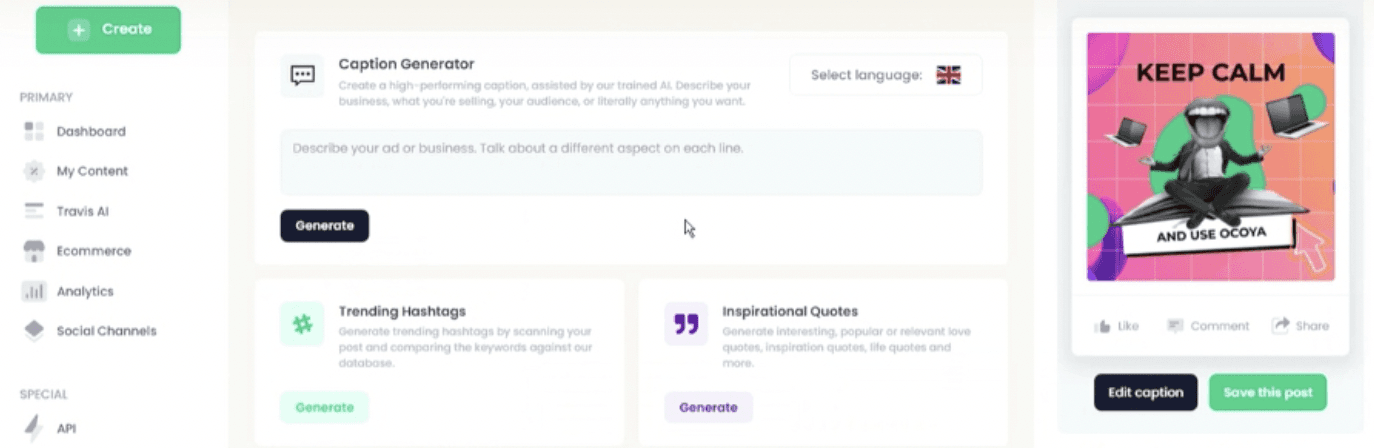Generate trending hashtags
Screen dimensions: 1374x448
324,407
